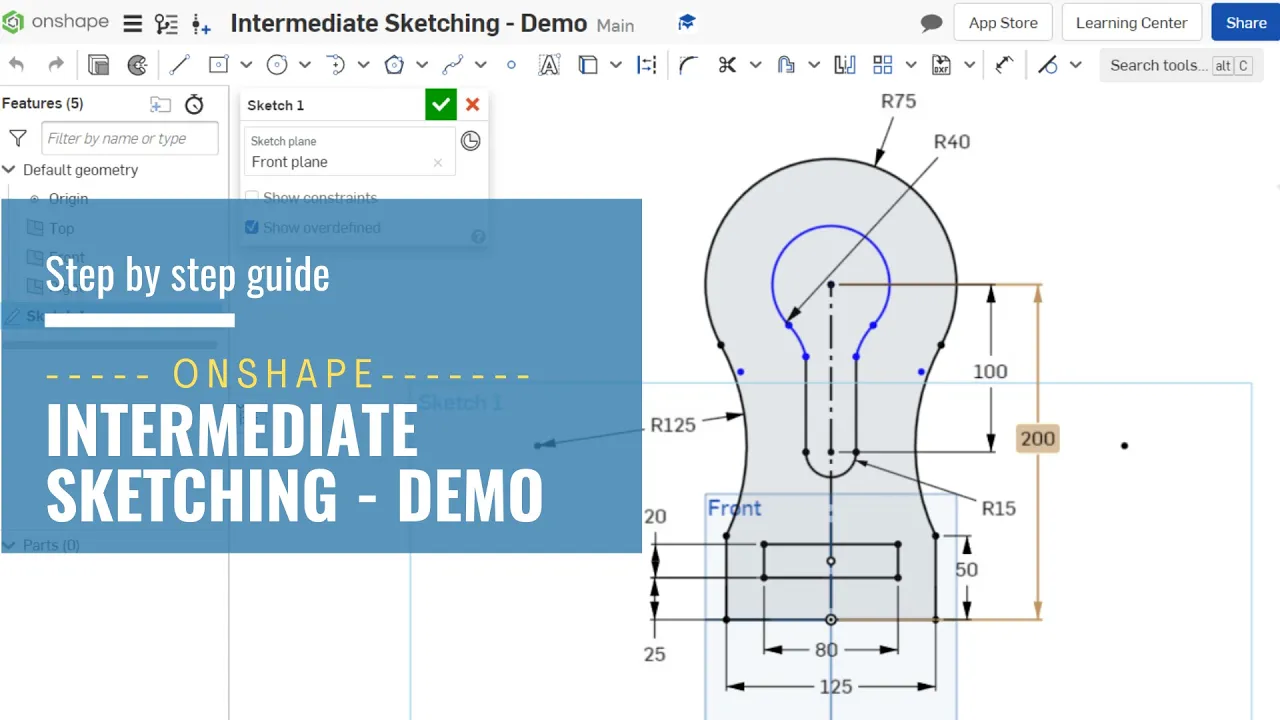Image resolution: width=1280 pixels, height=720 pixels.
Task: Select the Circle sketch tool
Action: [277, 65]
